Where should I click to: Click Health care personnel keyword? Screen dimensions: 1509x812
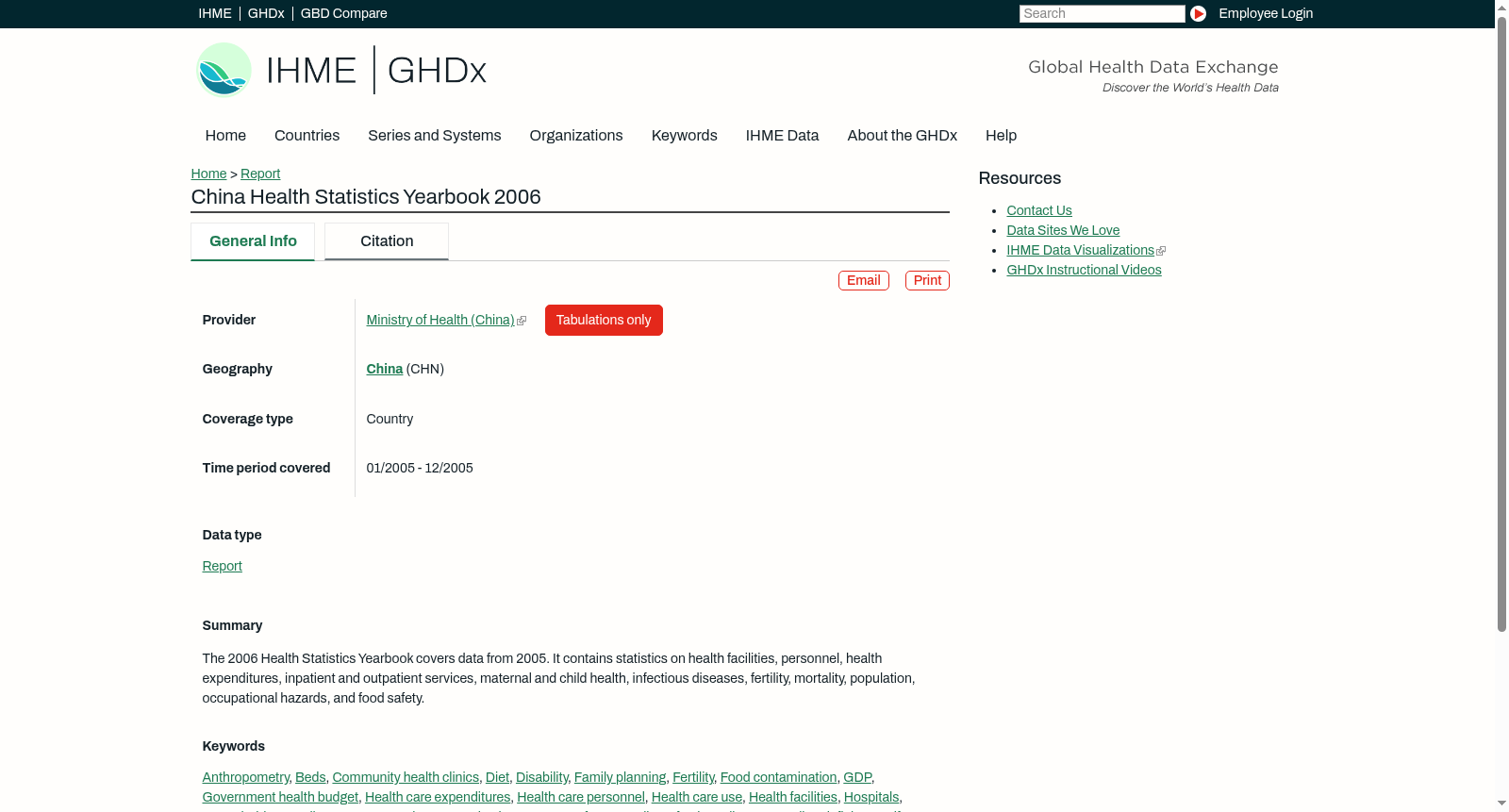pos(581,797)
